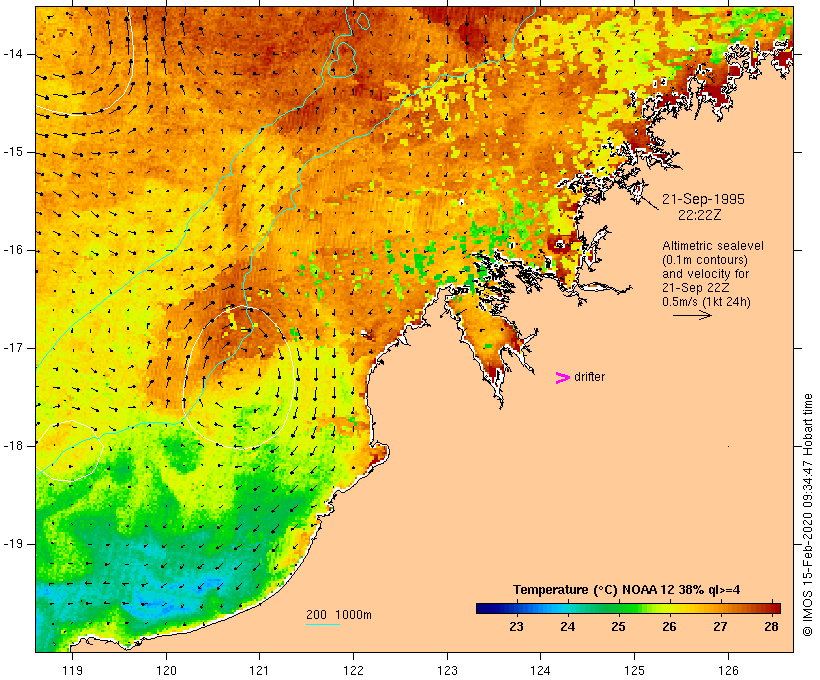Click the cyan isobath legend line sample
This screenshot has width=820, height=680.
323,624
